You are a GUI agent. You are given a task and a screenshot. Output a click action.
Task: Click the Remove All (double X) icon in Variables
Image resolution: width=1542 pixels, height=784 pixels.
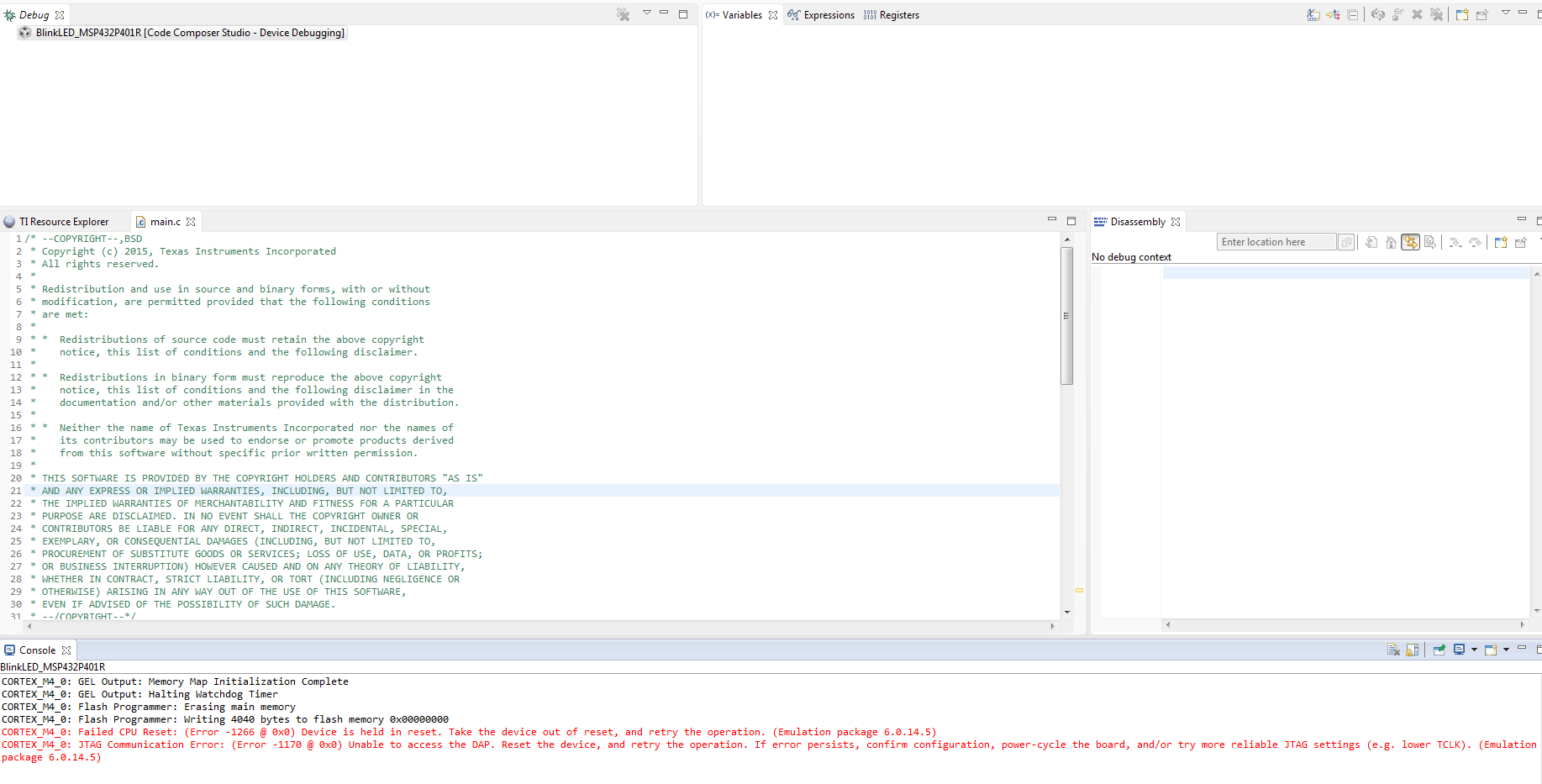tap(1437, 14)
